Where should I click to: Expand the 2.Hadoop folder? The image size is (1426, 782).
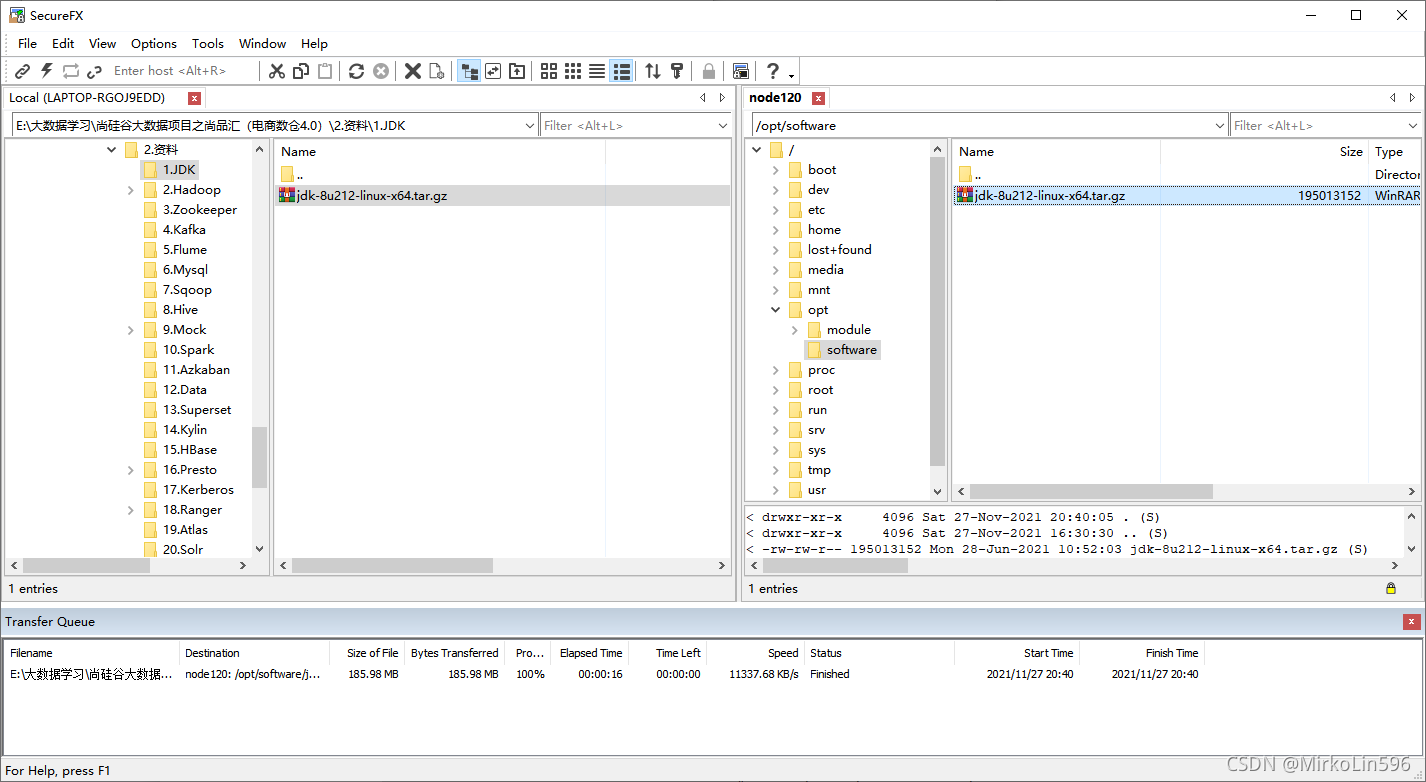pos(131,190)
